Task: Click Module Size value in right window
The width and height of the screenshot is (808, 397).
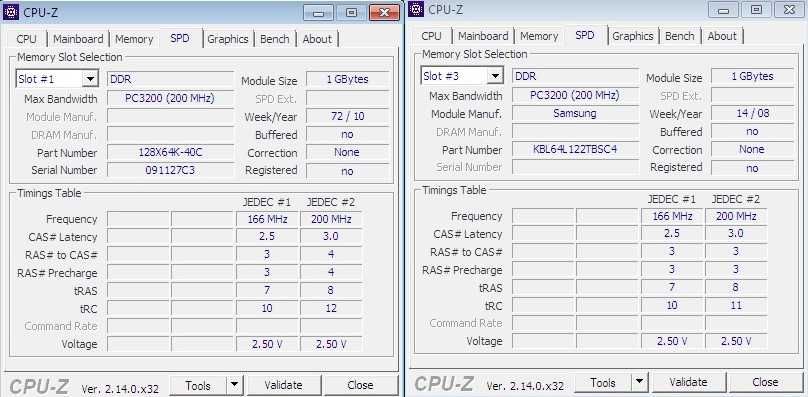Action: point(752,76)
